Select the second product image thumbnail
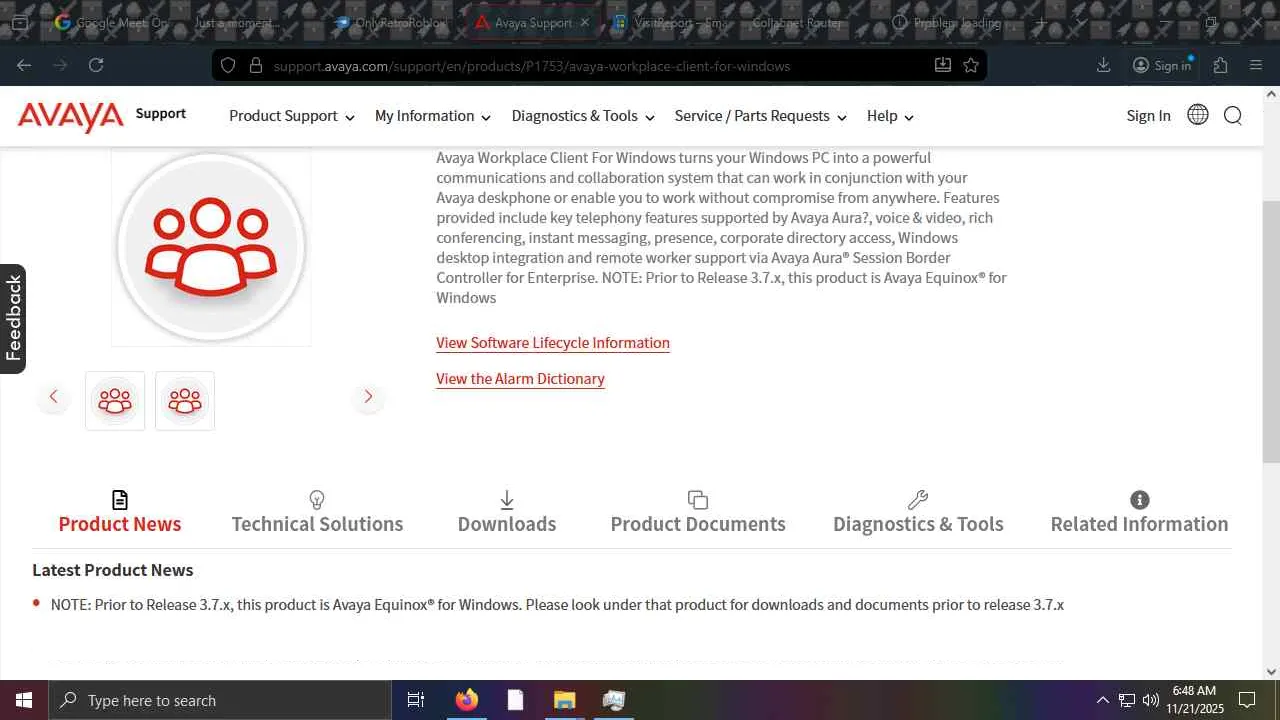Image resolution: width=1280 pixels, height=720 pixels. point(185,401)
